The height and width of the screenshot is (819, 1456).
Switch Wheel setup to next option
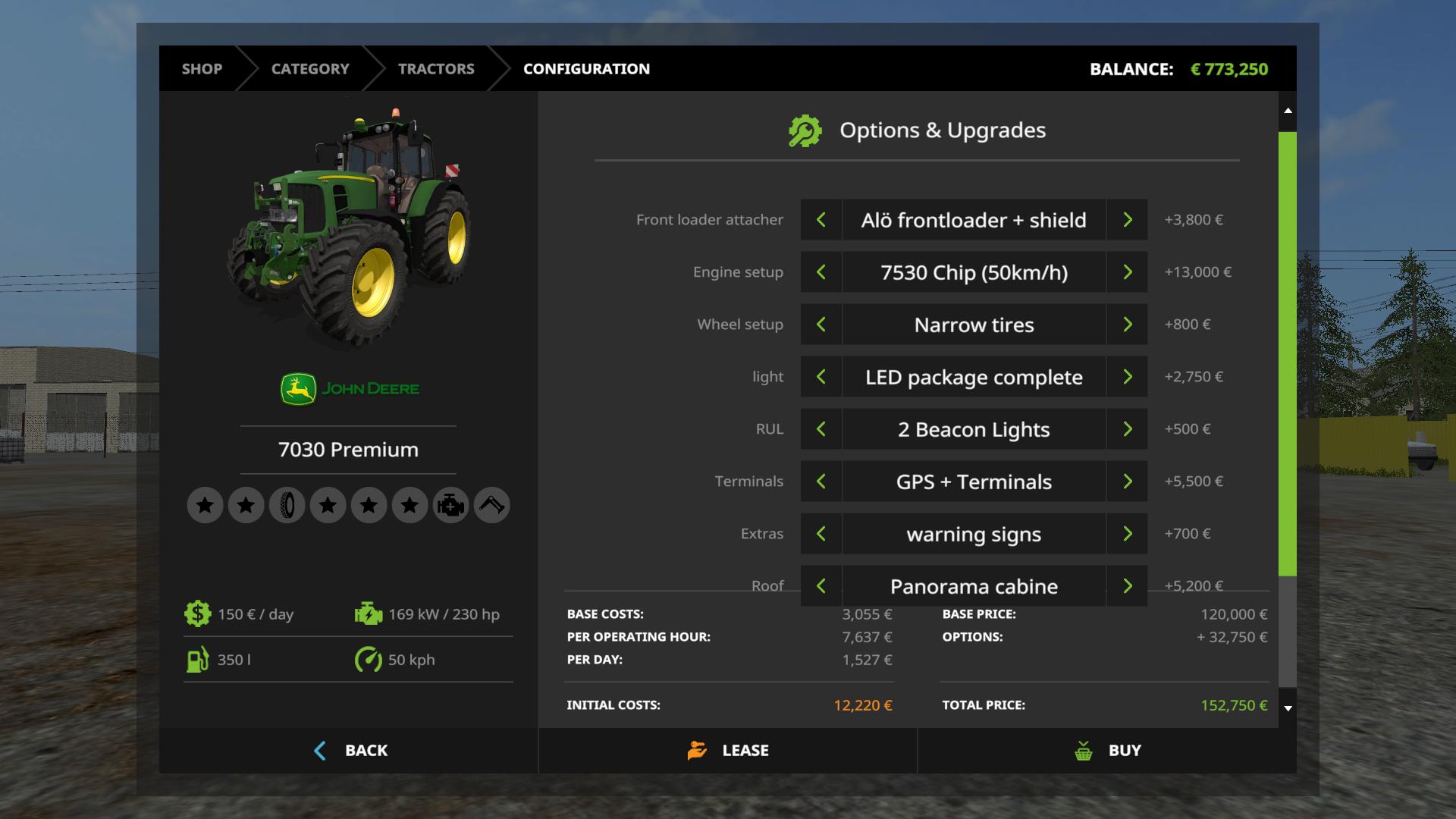[1127, 325]
